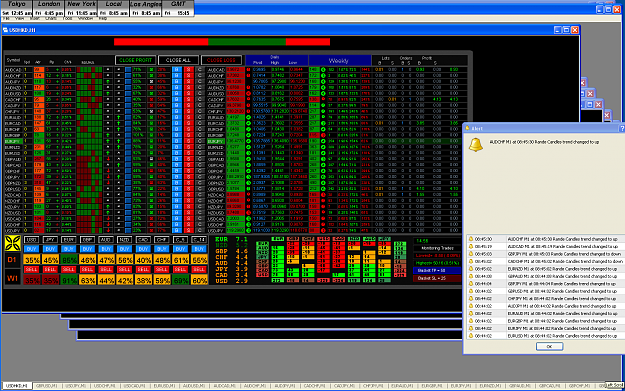Select the 08:44:02 EURUSD alert row
Image resolution: width=625 pixels, height=391 pixels.
click(x=545, y=336)
